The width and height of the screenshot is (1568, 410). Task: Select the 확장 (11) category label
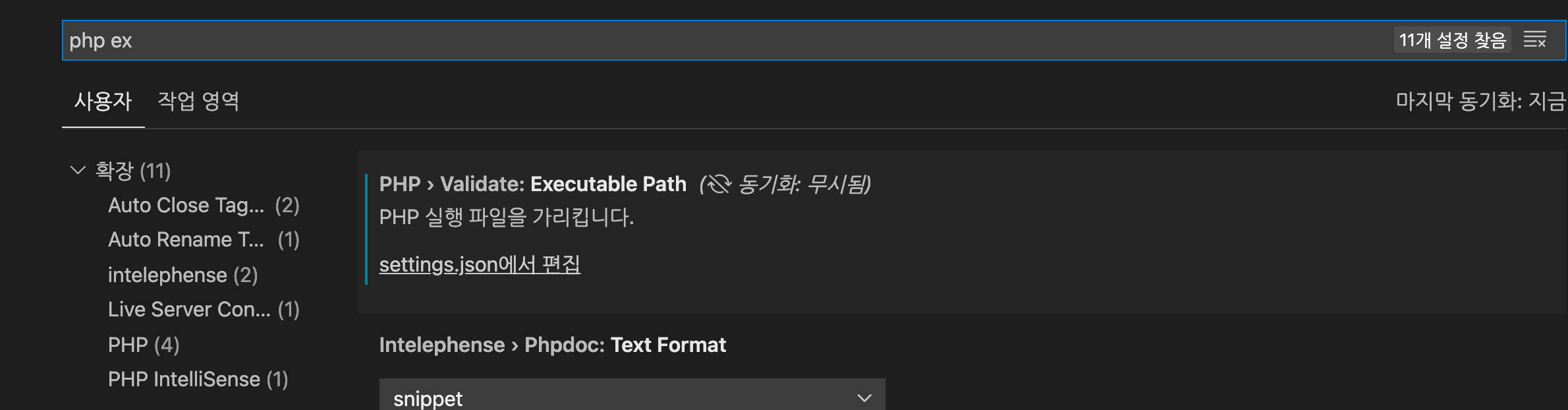(x=133, y=171)
